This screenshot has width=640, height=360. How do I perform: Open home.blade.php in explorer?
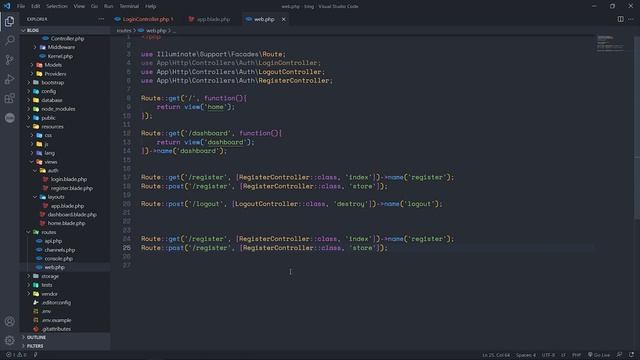coord(65,223)
